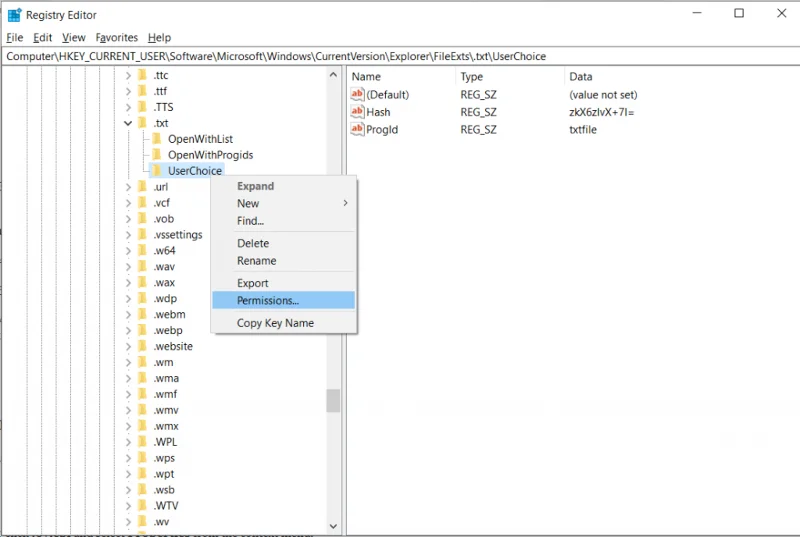The width and height of the screenshot is (800, 537).
Task: Open the Favorites menu
Action: (x=116, y=37)
